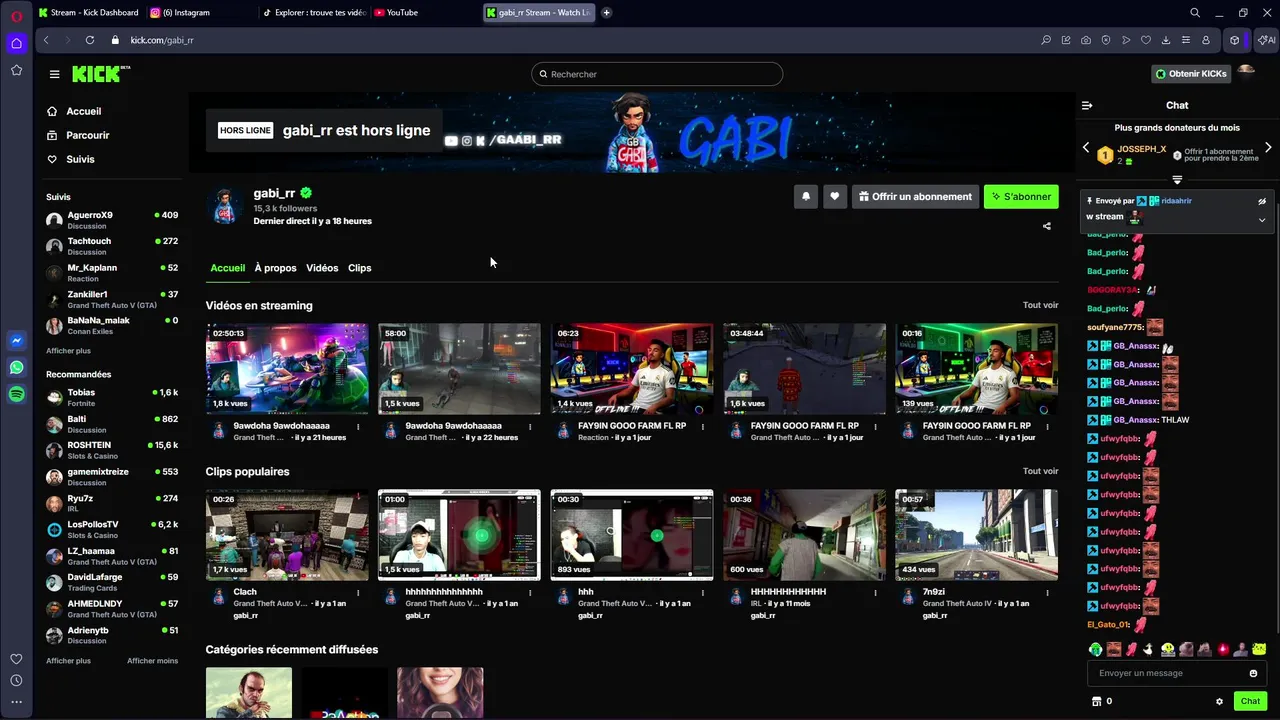Collapse recommended list with Afficher moins
1280x720 pixels.
click(152, 661)
